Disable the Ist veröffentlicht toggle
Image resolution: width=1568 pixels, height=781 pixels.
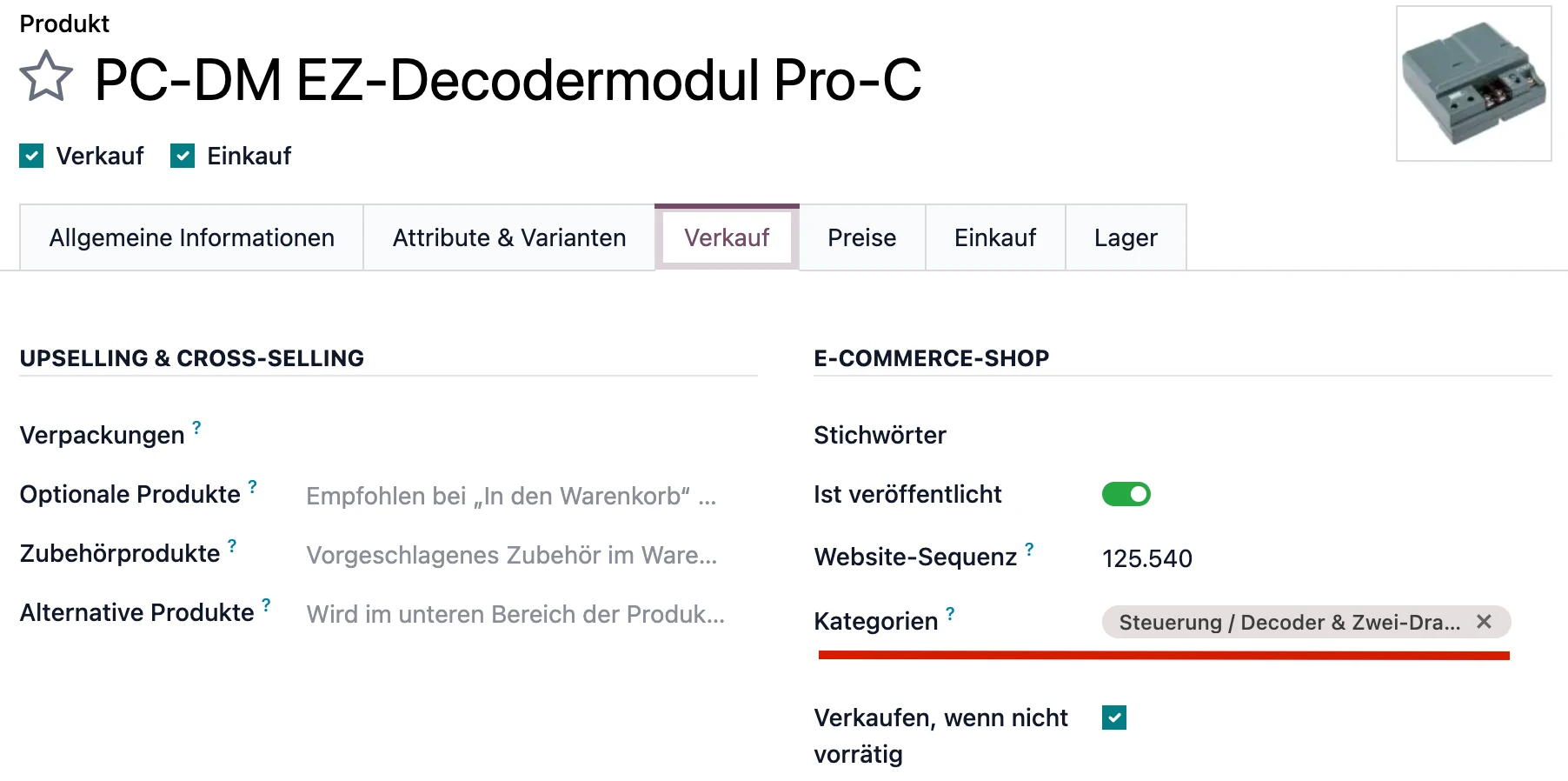click(1126, 493)
